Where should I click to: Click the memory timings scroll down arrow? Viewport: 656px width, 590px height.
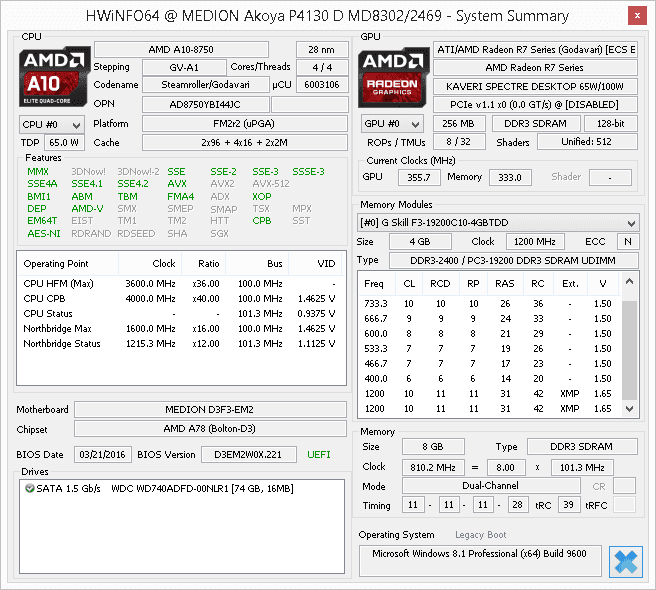point(630,408)
